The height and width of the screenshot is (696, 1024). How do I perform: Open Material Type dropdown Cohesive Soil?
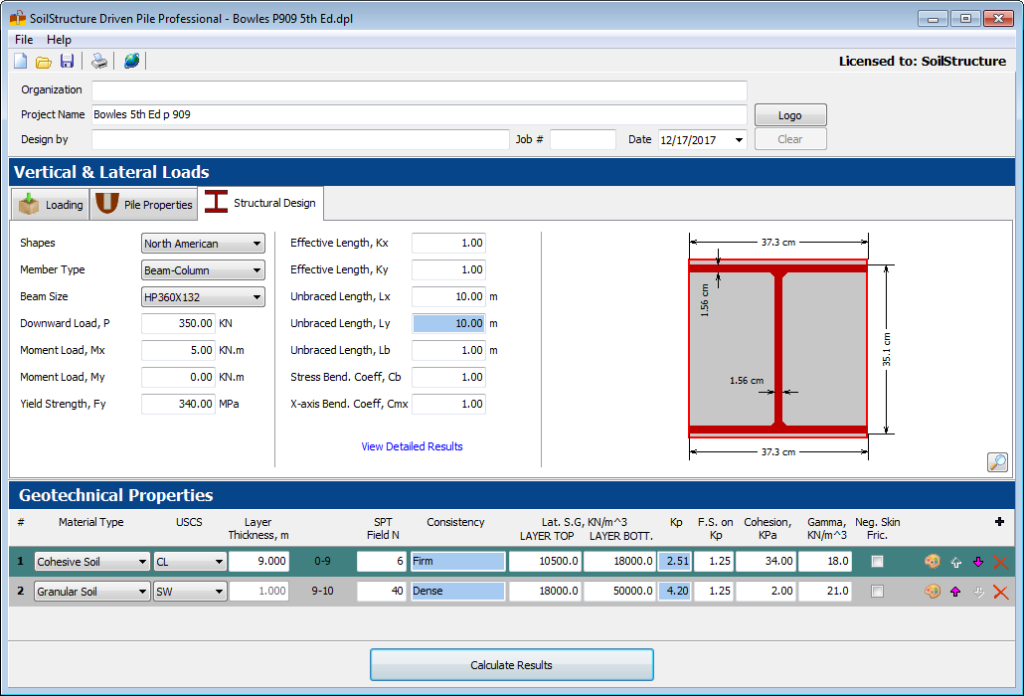(x=92, y=562)
